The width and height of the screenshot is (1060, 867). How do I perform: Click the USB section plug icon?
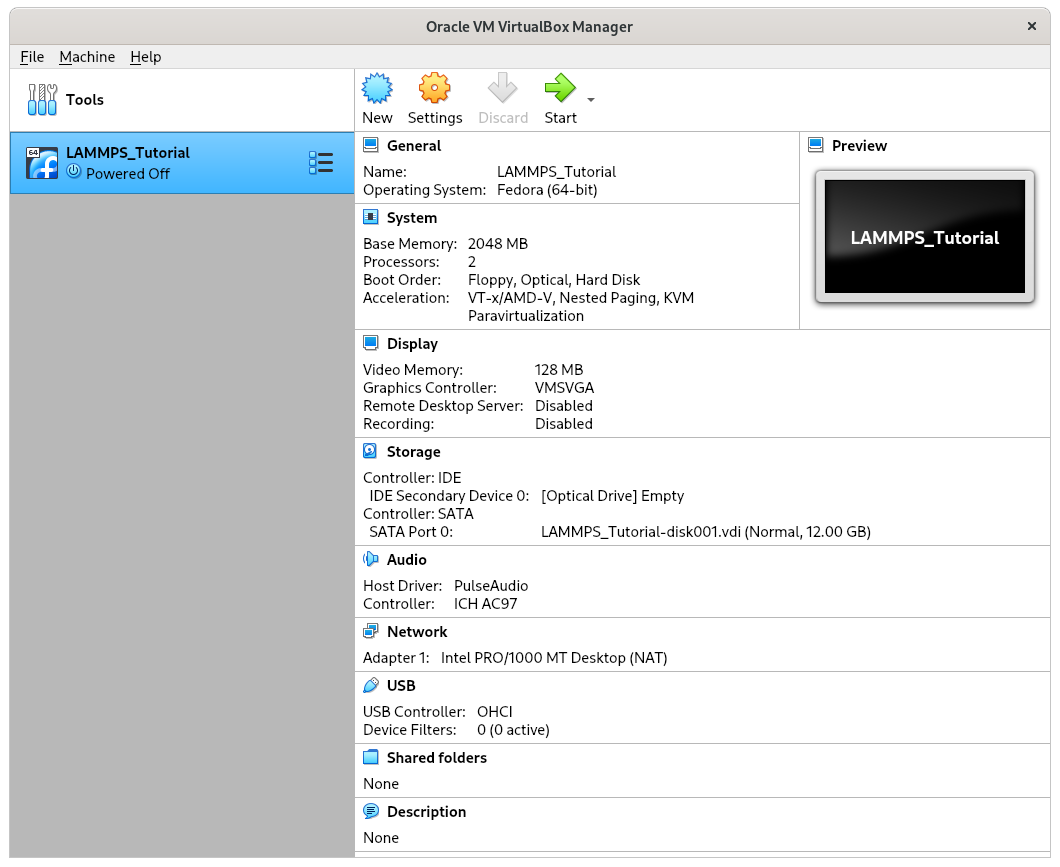click(370, 685)
